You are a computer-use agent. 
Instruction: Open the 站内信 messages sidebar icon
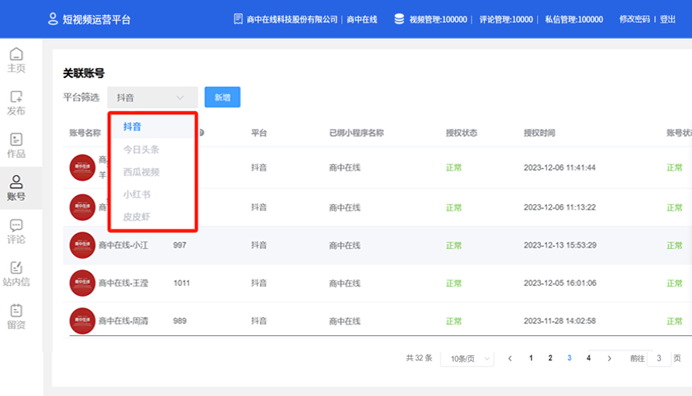click(x=16, y=274)
